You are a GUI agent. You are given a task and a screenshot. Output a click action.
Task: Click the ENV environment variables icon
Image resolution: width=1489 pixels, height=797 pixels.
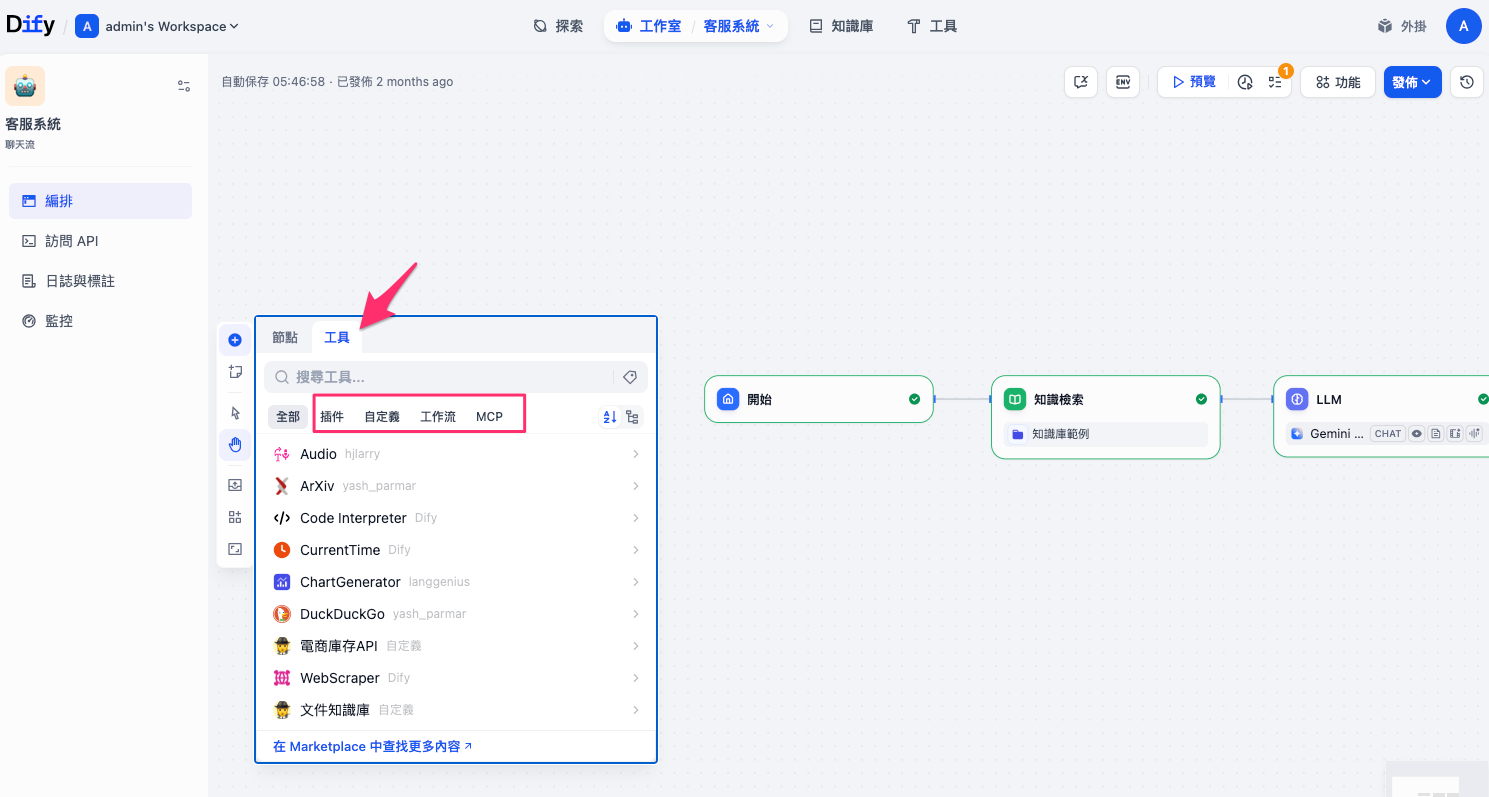pyautogui.click(x=1123, y=82)
